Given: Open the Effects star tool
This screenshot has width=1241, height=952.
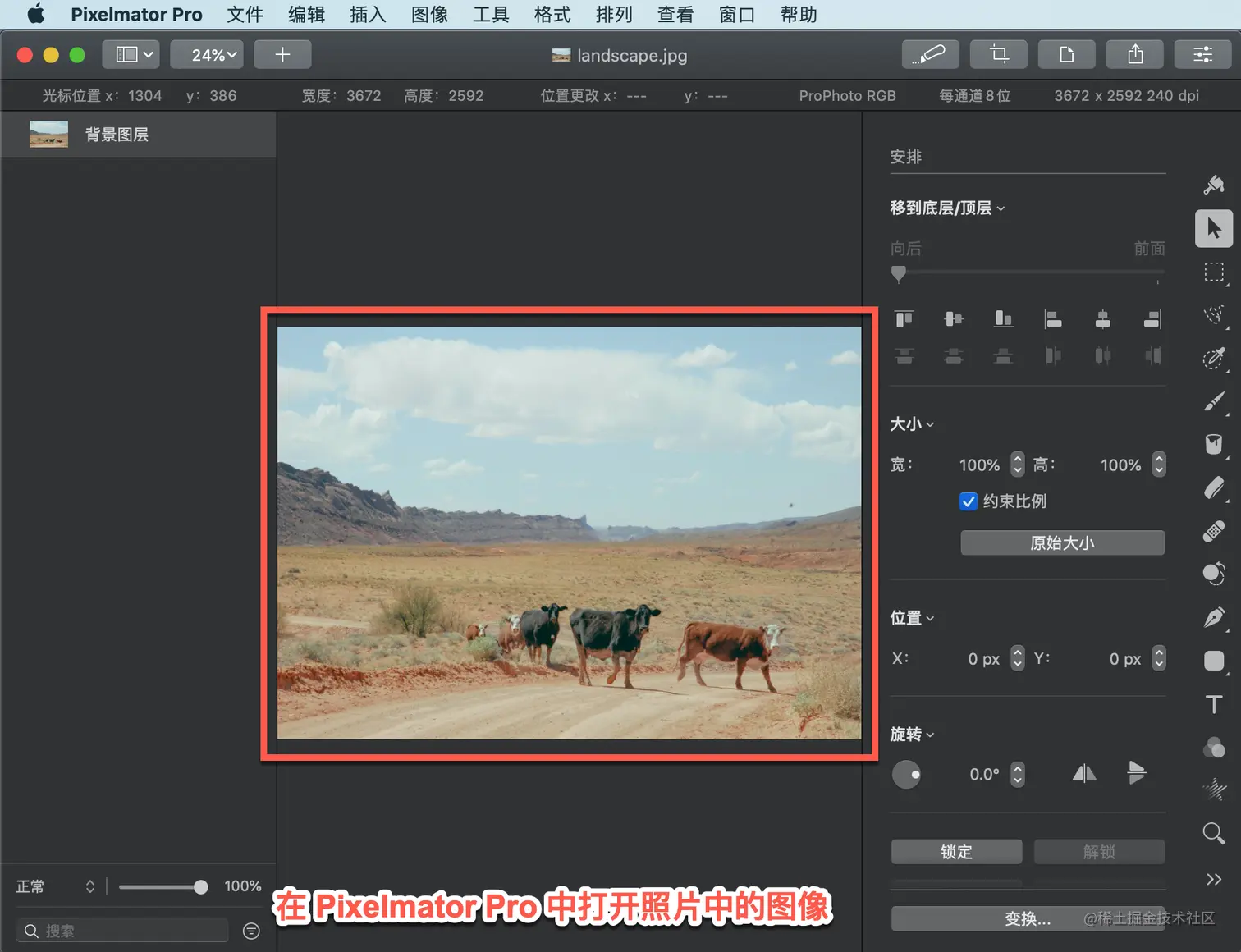Looking at the screenshot, I should (1214, 790).
